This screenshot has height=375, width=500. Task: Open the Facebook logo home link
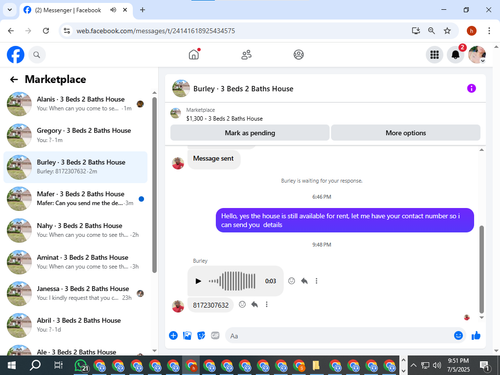pyautogui.click(x=16, y=54)
